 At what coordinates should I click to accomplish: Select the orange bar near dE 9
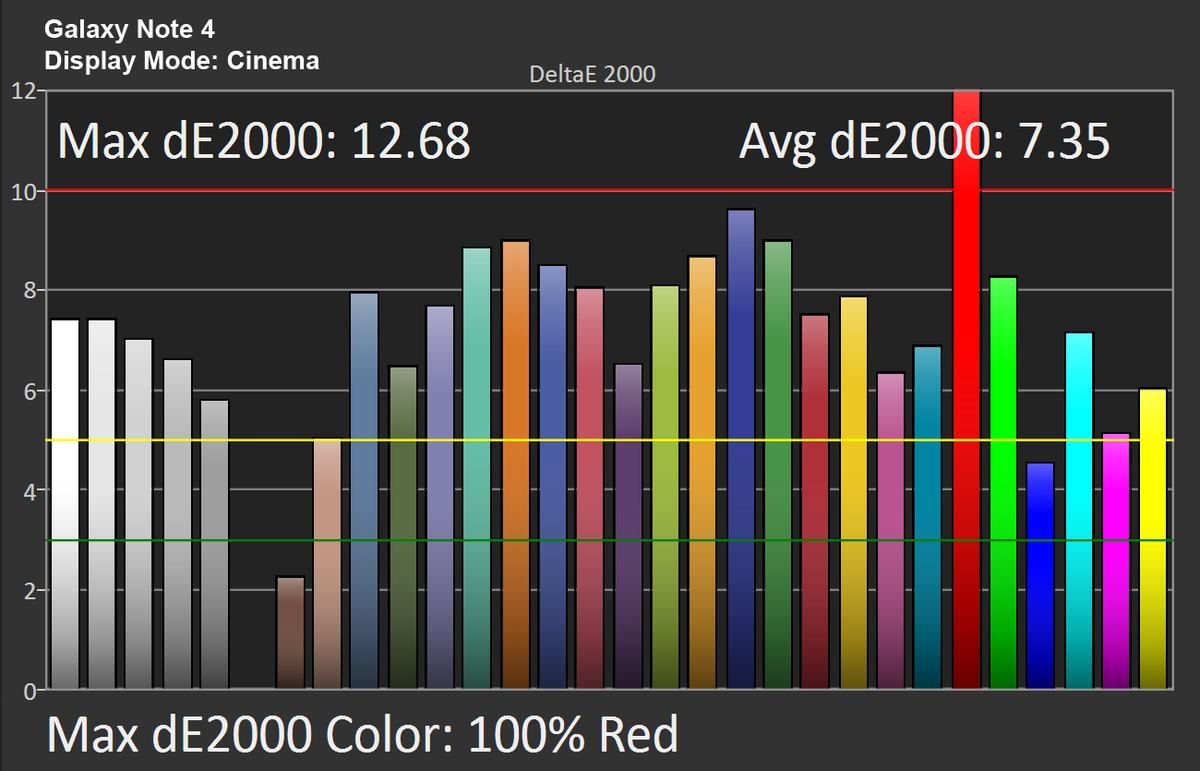coord(515,465)
